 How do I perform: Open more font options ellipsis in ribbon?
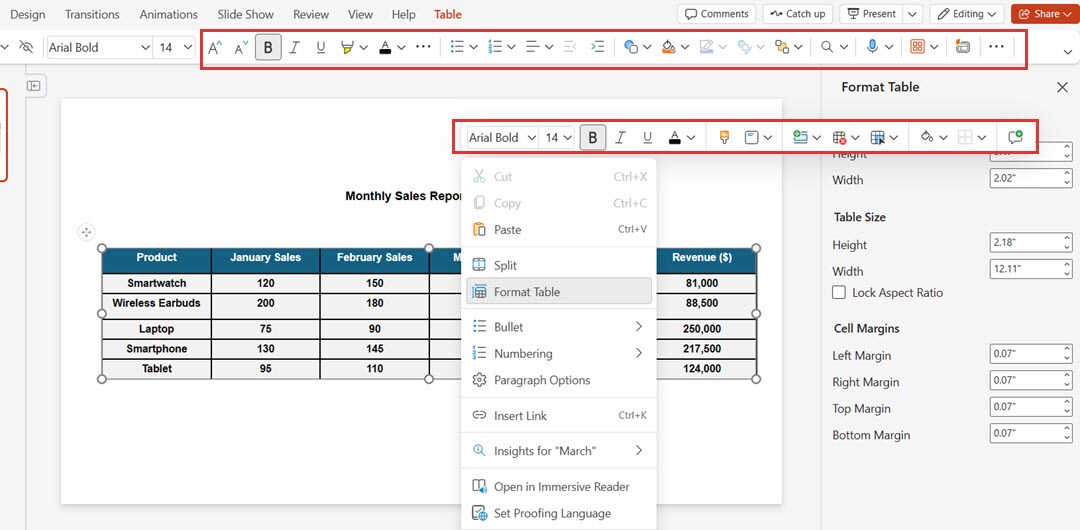point(424,47)
